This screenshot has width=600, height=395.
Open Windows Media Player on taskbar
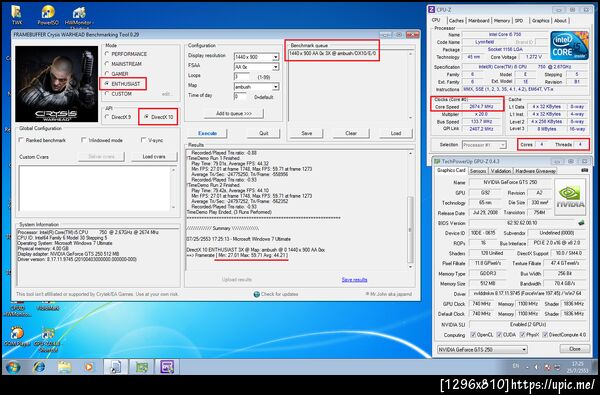point(89,367)
